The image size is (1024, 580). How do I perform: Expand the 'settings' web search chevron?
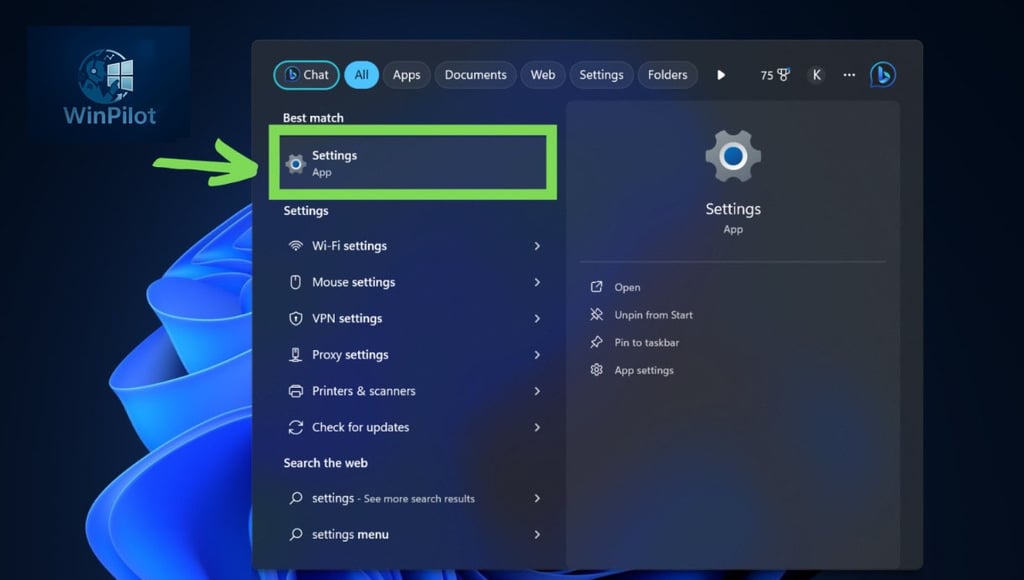tap(537, 498)
